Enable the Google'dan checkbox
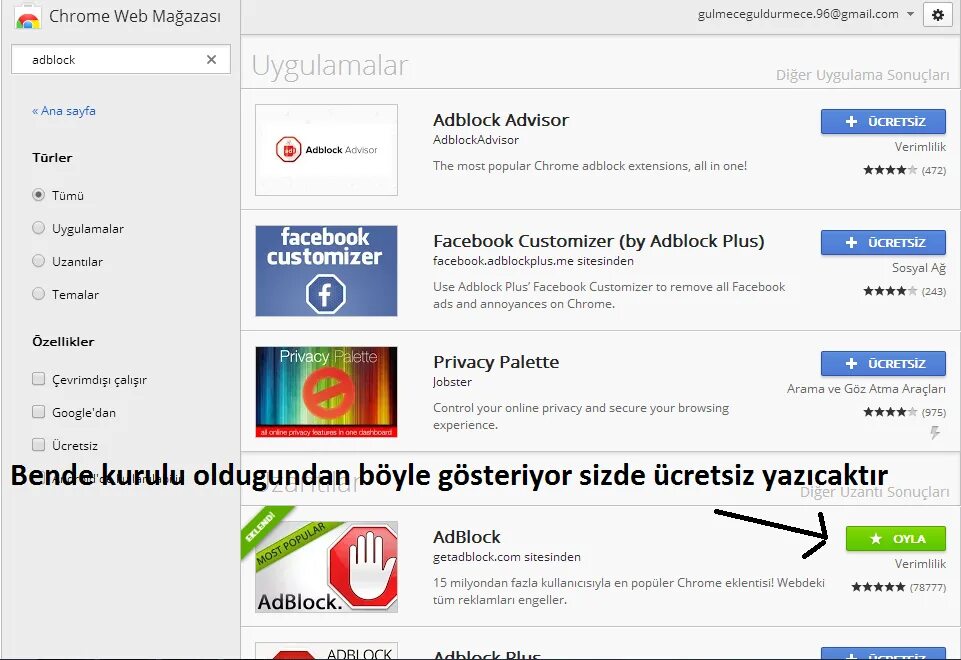961x660 pixels. [x=39, y=412]
